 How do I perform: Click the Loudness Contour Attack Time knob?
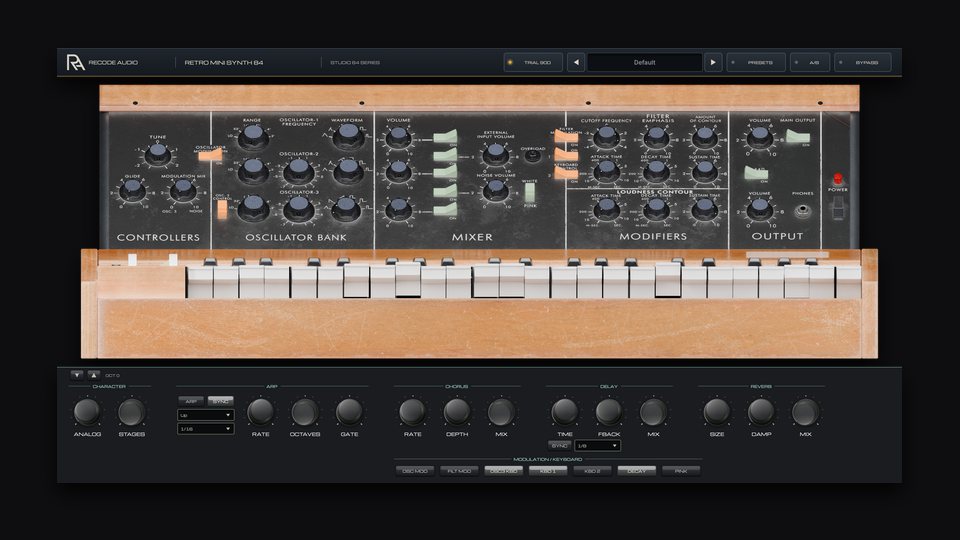(x=606, y=209)
